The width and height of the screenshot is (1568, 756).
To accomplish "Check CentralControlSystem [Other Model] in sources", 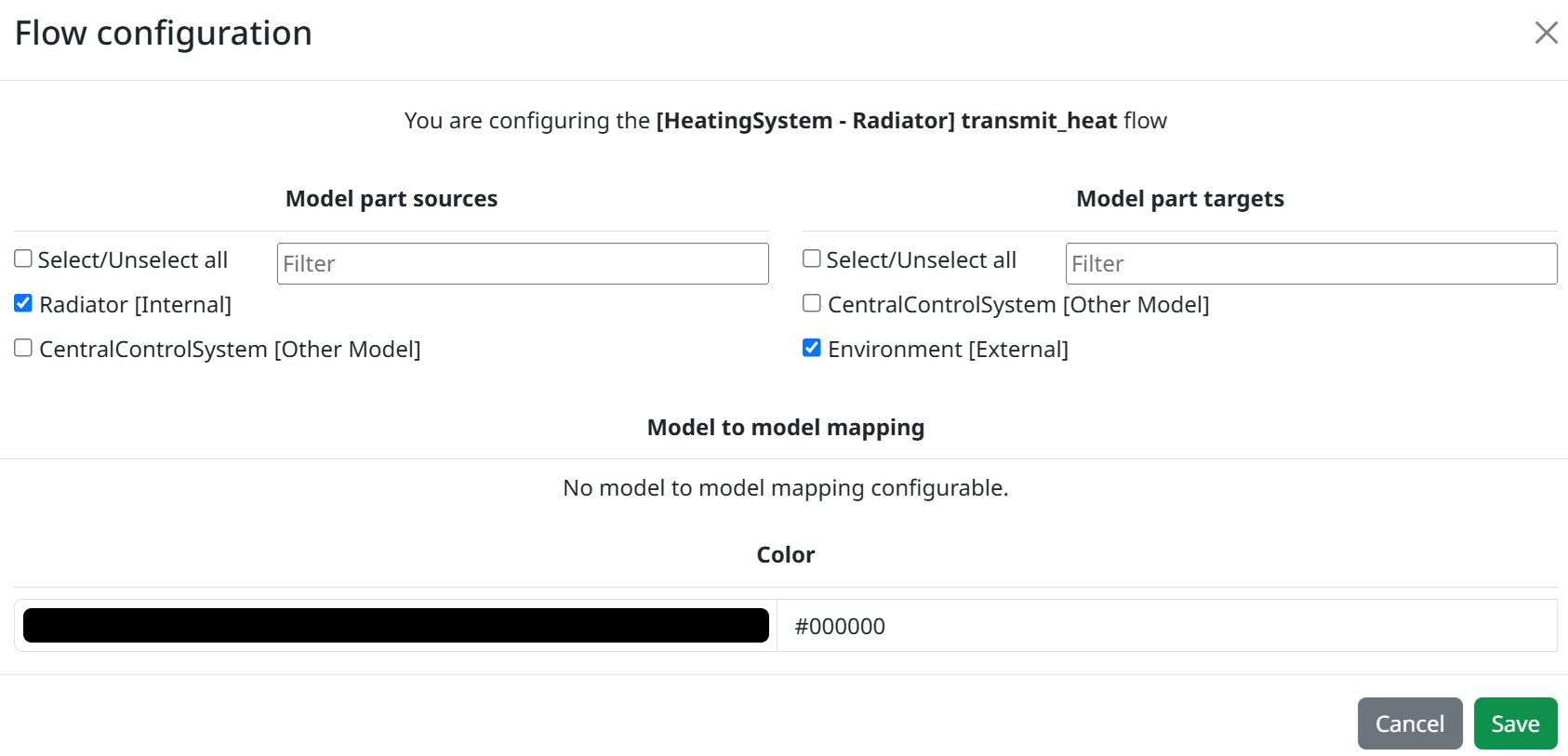I will coord(23,348).
